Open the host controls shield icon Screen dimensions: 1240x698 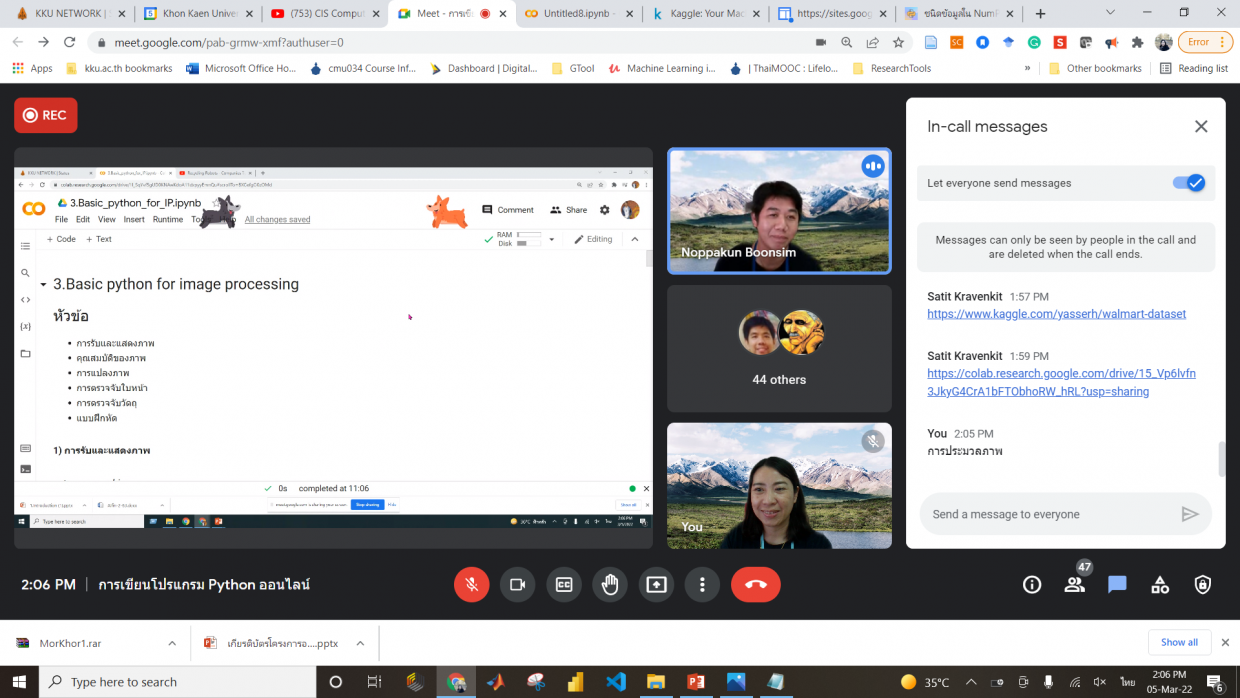(1203, 585)
